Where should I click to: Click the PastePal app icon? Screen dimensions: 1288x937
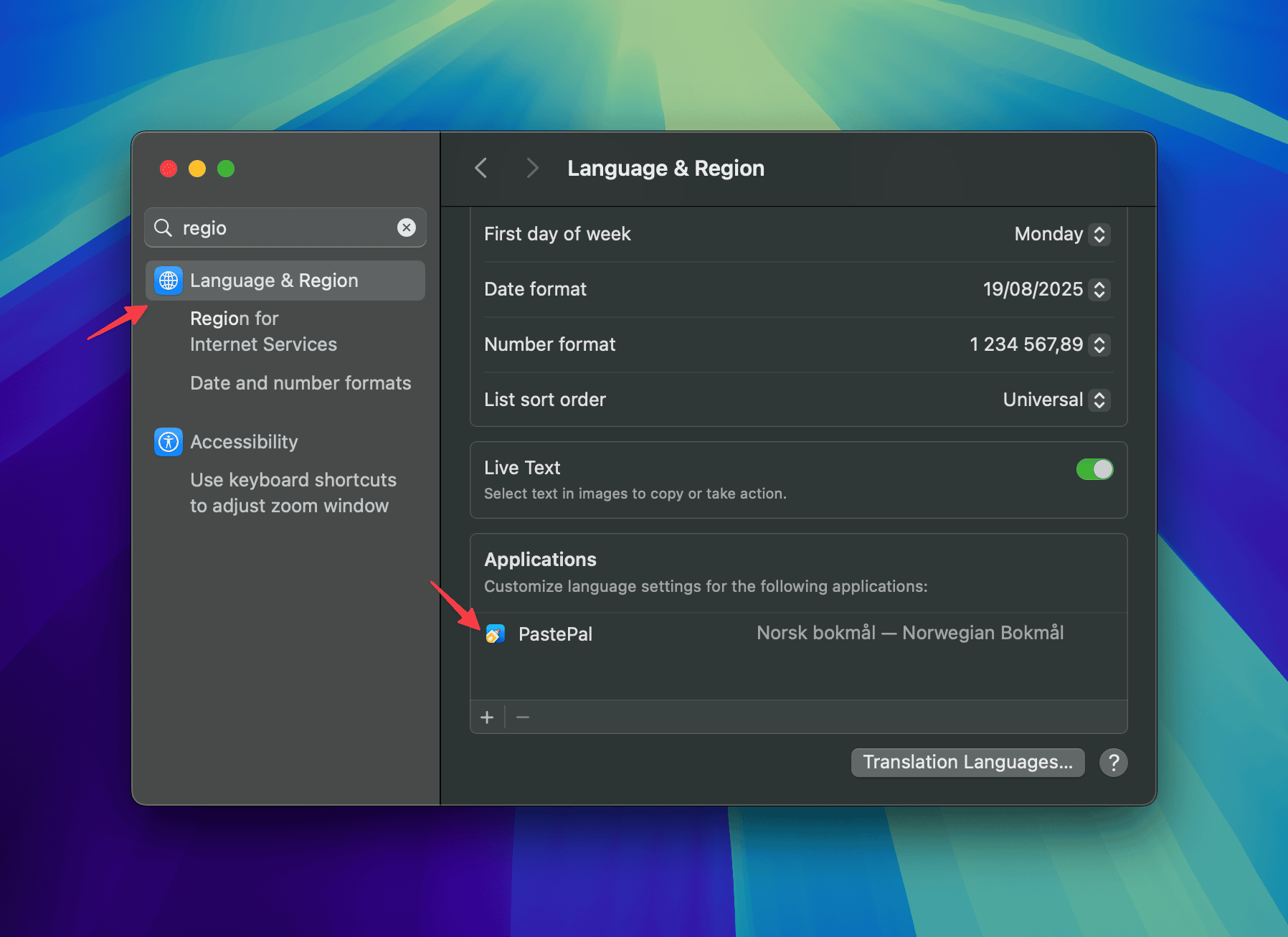point(496,634)
